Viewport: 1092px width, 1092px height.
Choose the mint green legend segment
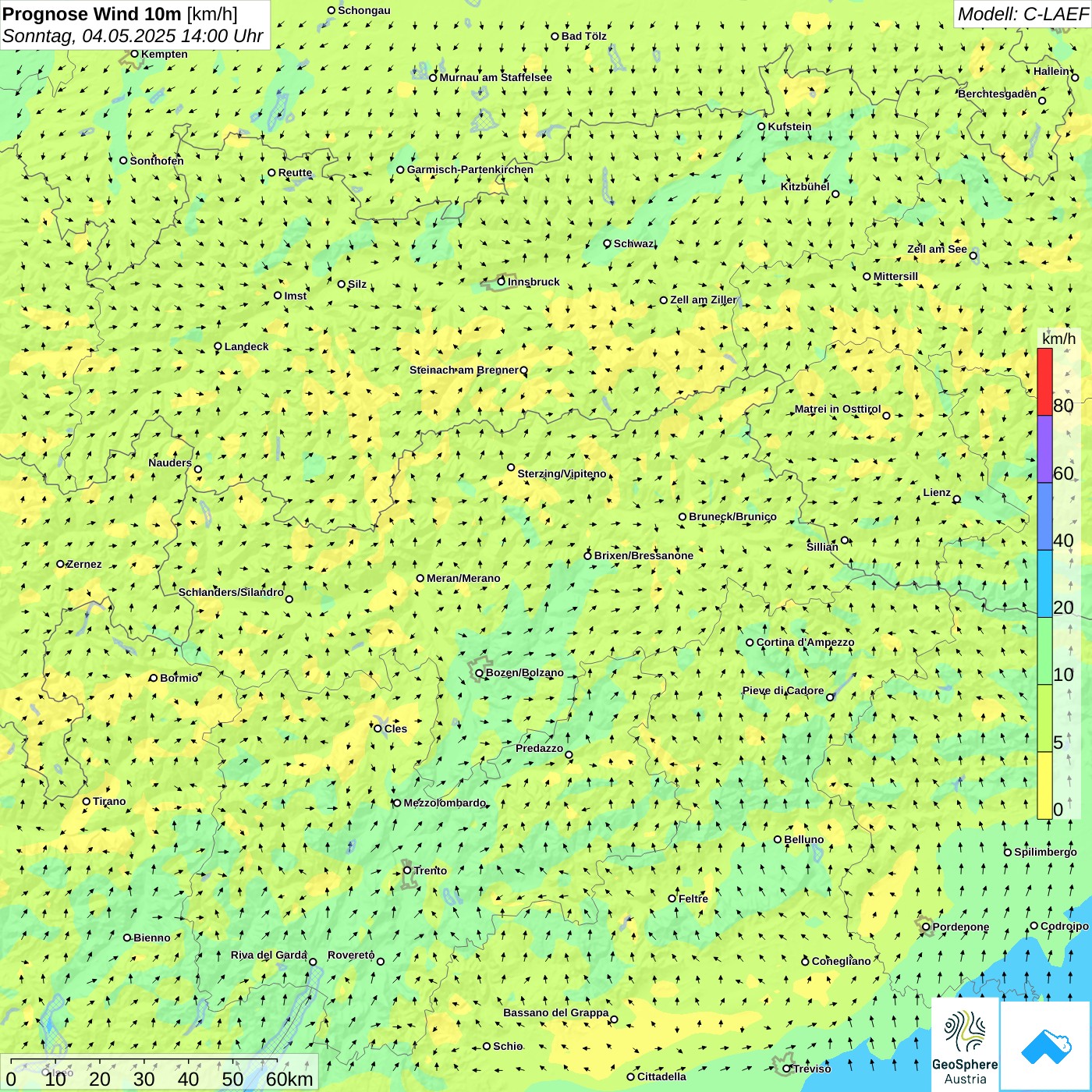tap(1044, 651)
